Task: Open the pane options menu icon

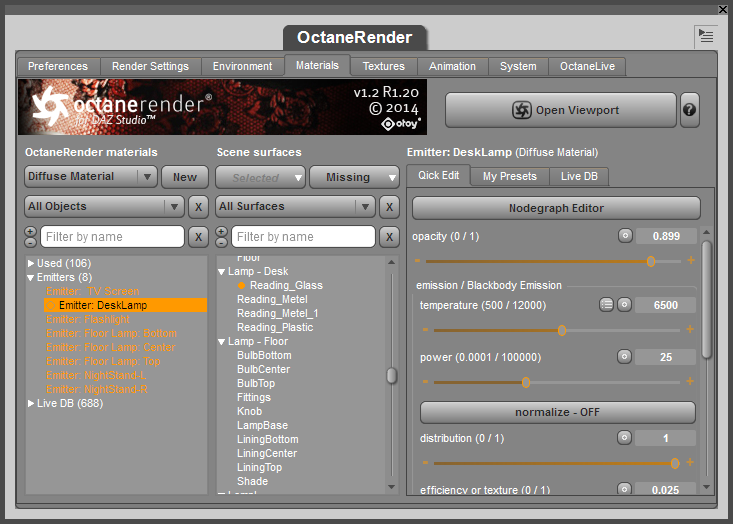Action: pos(706,36)
